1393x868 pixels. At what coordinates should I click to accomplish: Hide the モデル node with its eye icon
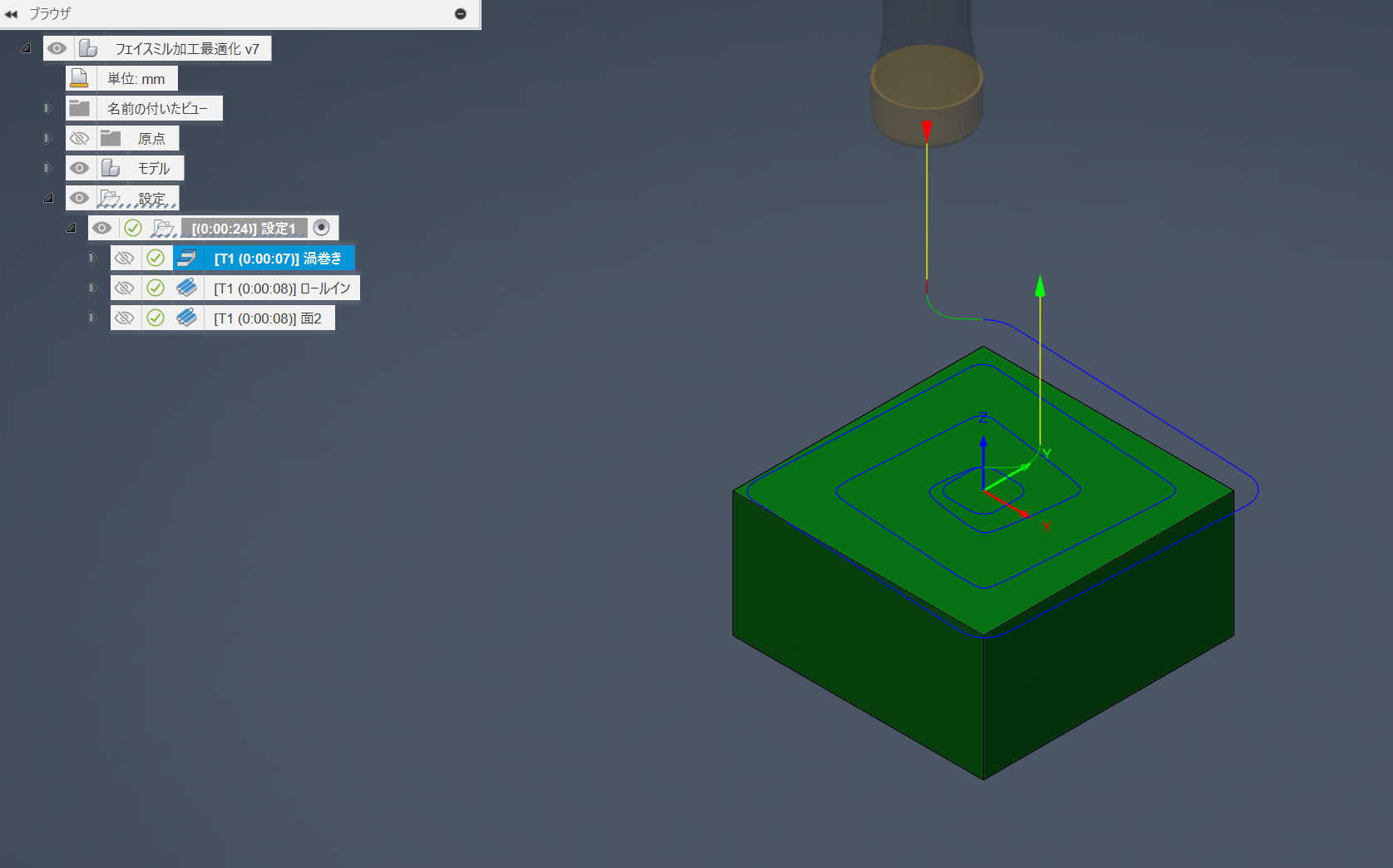click(x=80, y=167)
